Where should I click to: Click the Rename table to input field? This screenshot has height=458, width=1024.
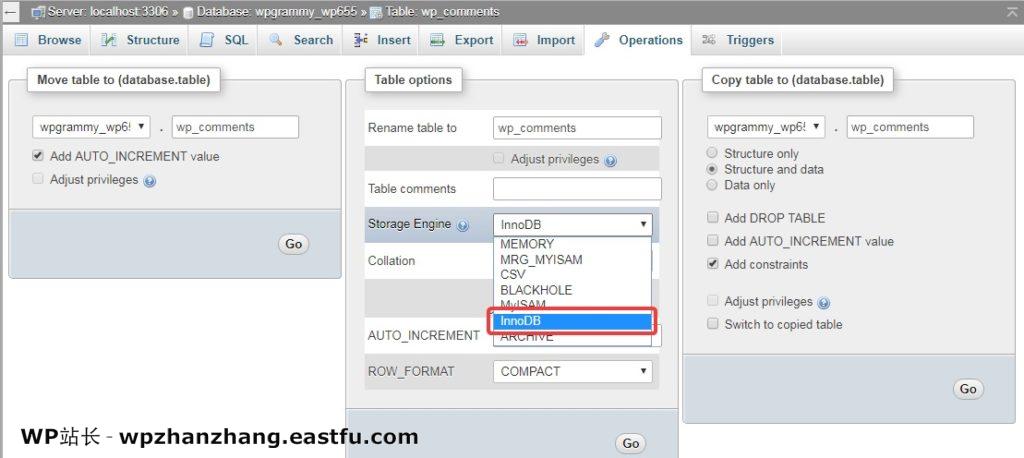click(577, 127)
